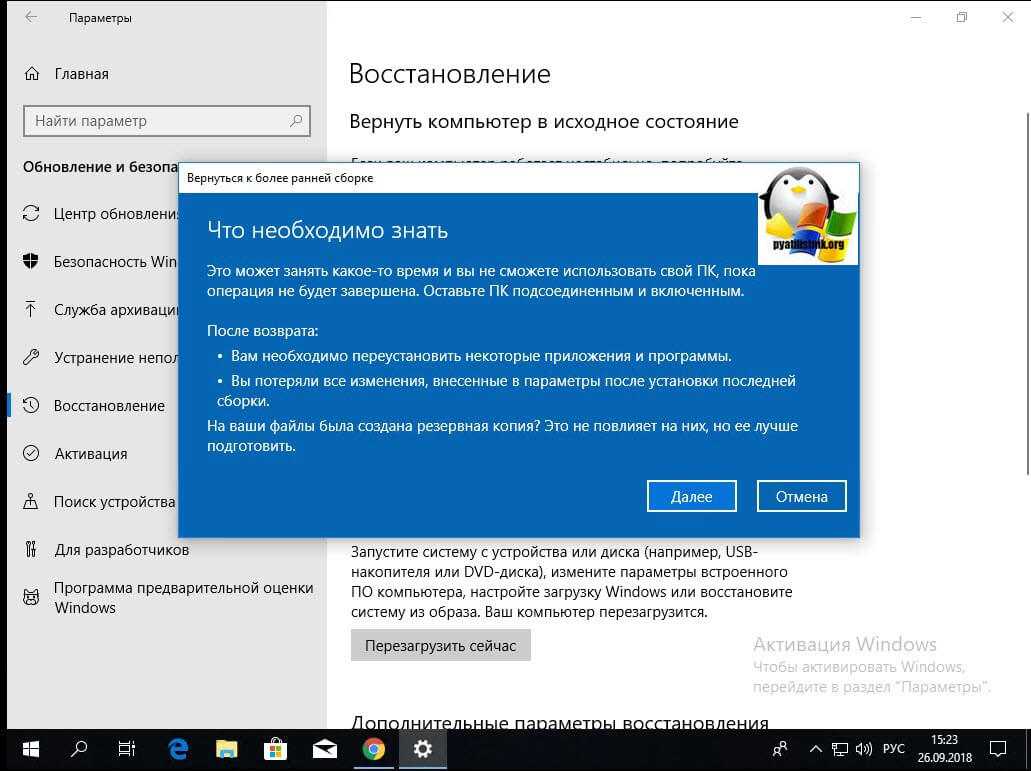Image resolution: width=1031 pixels, height=771 pixels.
Task: Open Microsoft Store from taskbar
Action: point(276,749)
